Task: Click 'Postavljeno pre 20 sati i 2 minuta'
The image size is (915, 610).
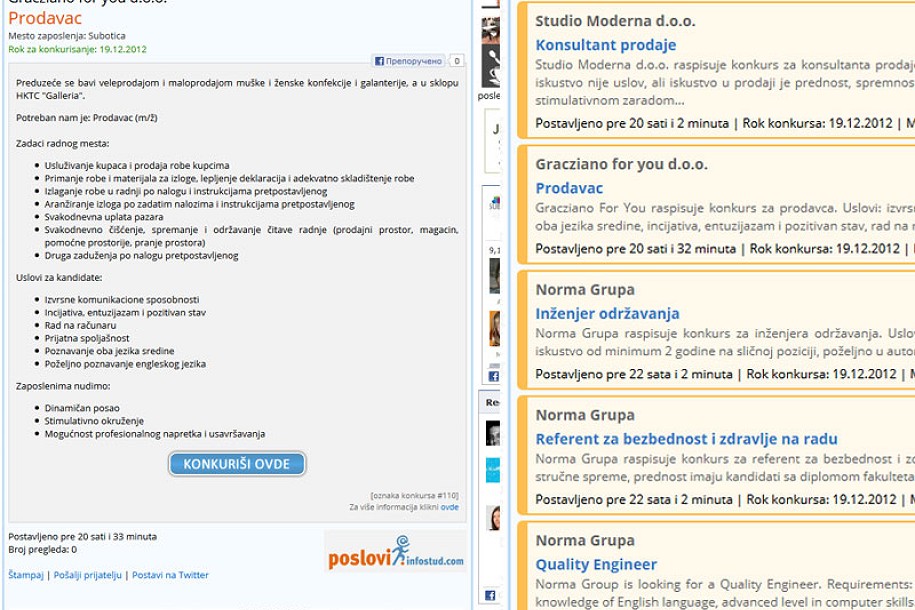Action: pyautogui.click(x=632, y=124)
